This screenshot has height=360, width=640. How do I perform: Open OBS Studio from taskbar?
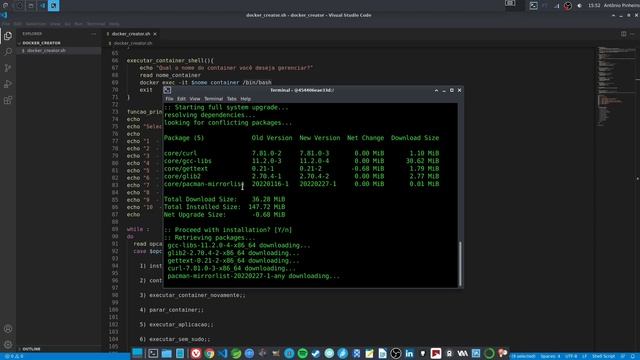396,353
